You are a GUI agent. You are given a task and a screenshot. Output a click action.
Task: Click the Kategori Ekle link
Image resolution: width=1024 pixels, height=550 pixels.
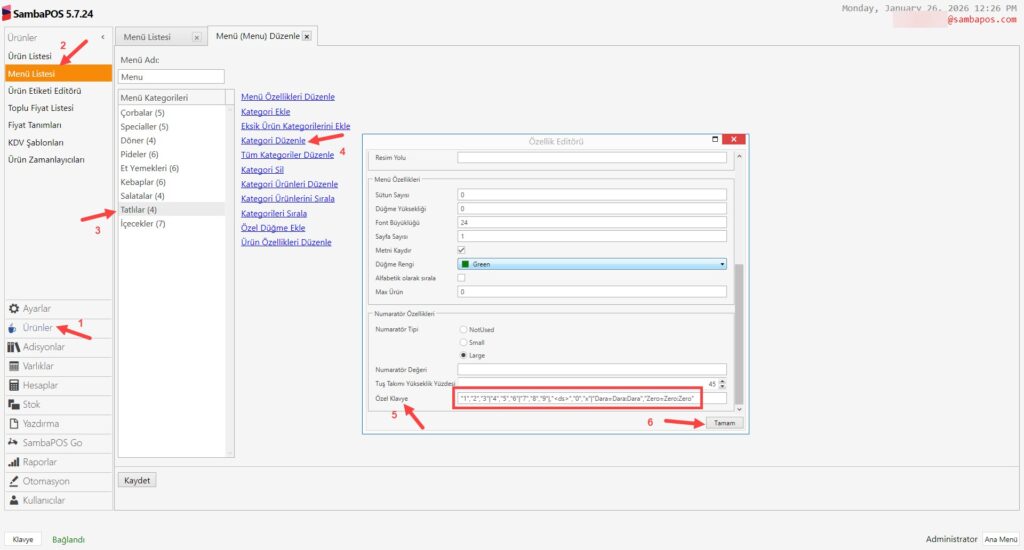pyautogui.click(x=266, y=112)
